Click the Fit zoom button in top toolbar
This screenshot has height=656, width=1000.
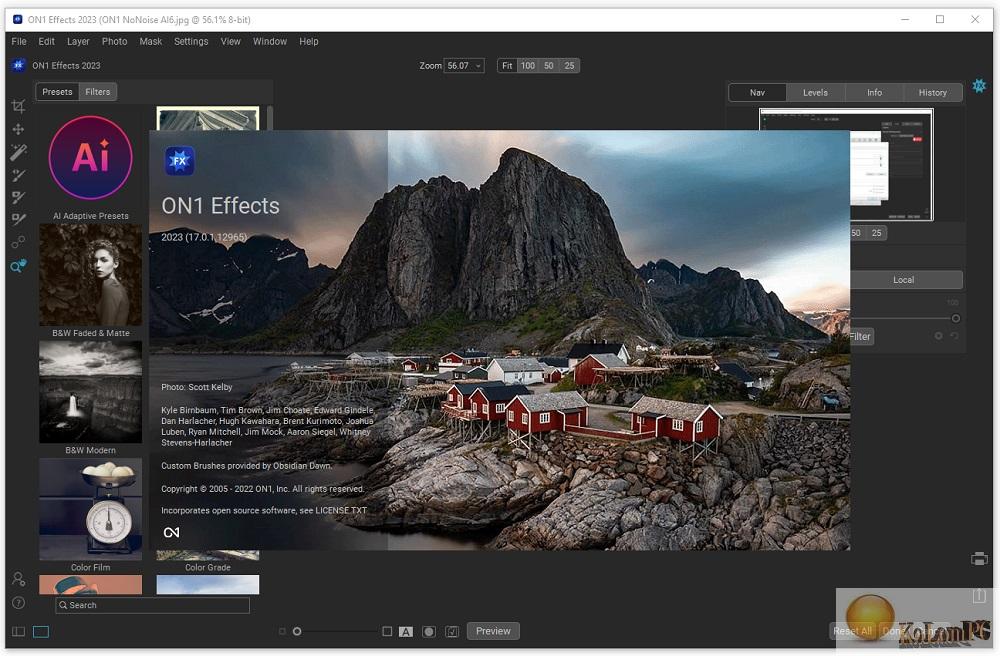(507, 66)
